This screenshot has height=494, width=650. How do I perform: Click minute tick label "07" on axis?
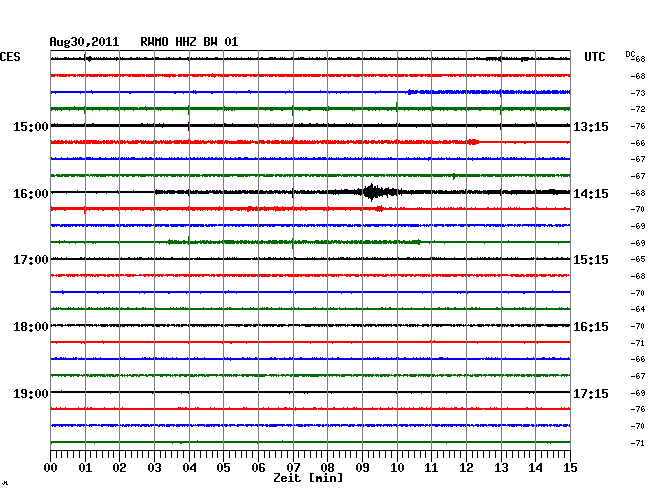(293, 467)
